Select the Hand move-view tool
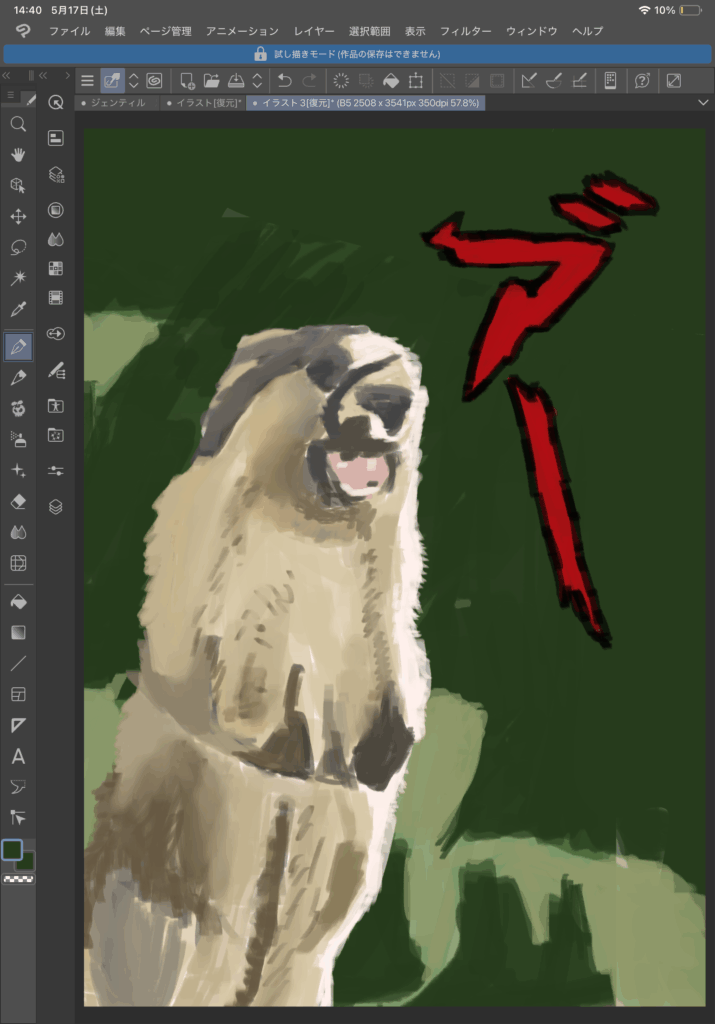The height and width of the screenshot is (1024, 715). [x=18, y=155]
